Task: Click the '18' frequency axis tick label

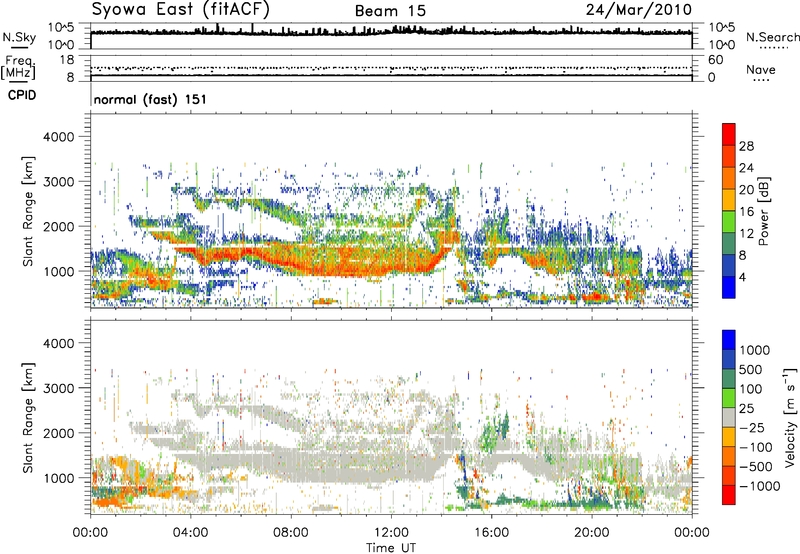Action: [x=67, y=60]
